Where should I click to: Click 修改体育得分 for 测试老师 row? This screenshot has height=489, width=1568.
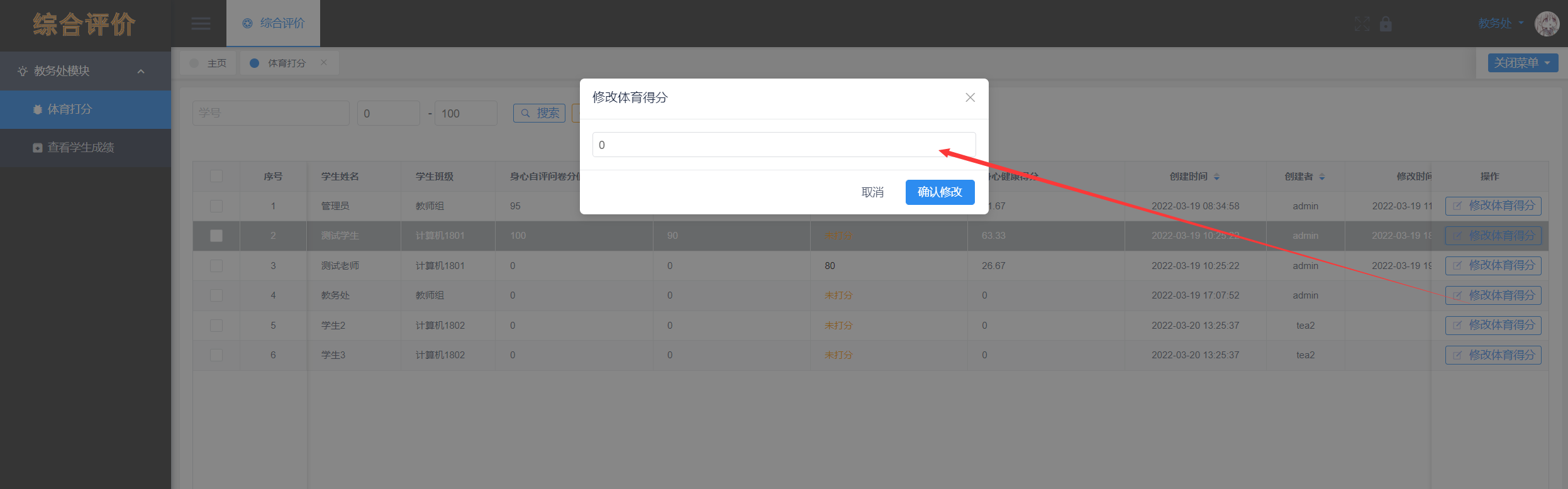click(1493, 266)
